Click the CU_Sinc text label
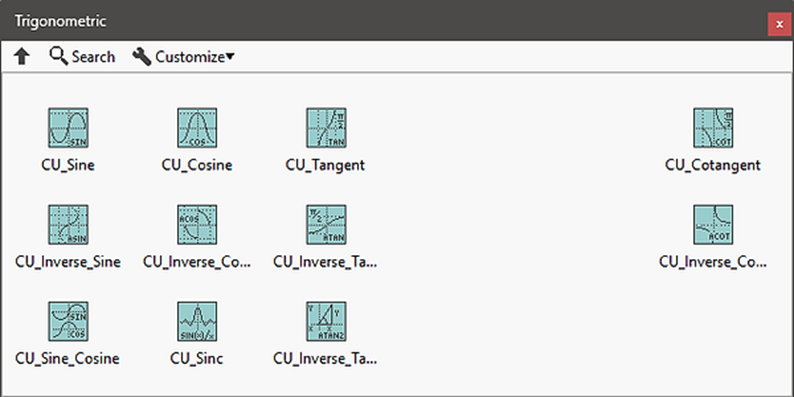 click(196, 359)
